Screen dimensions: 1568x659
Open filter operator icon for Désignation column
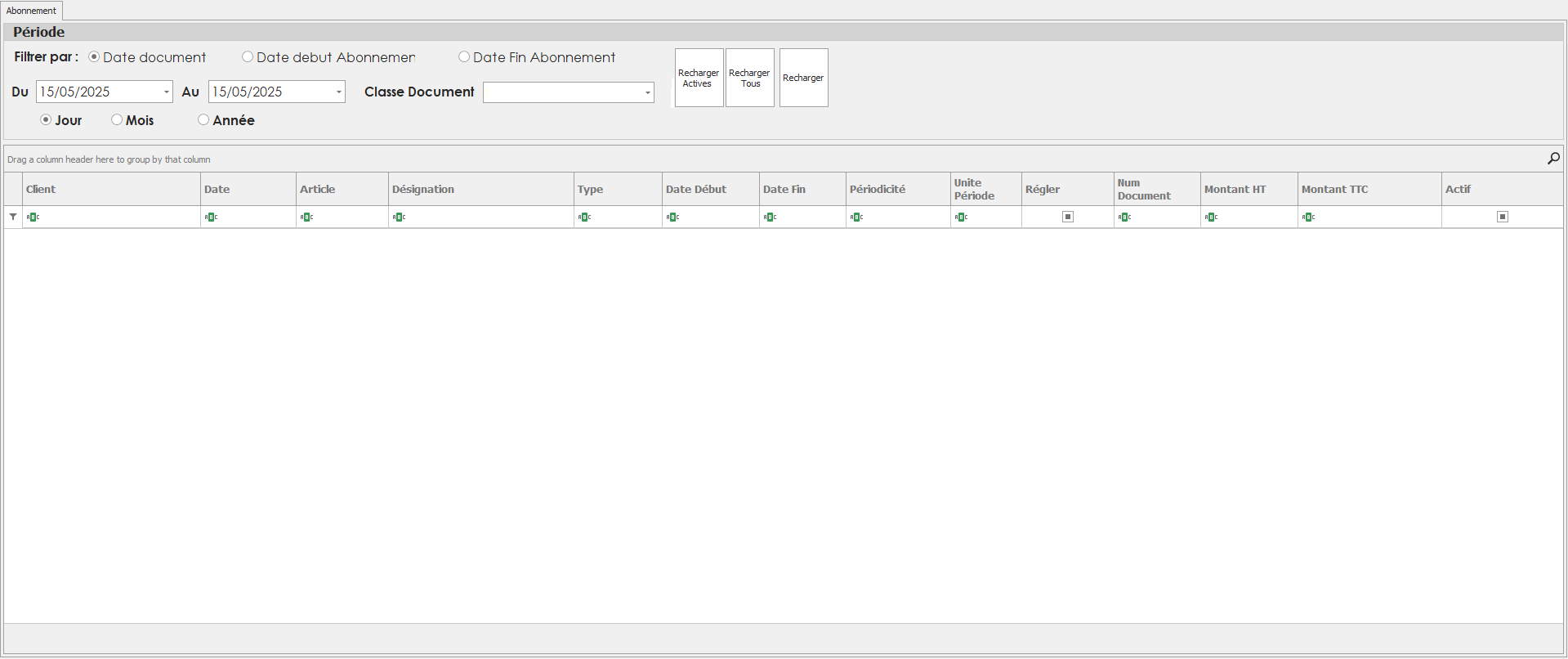tap(399, 217)
